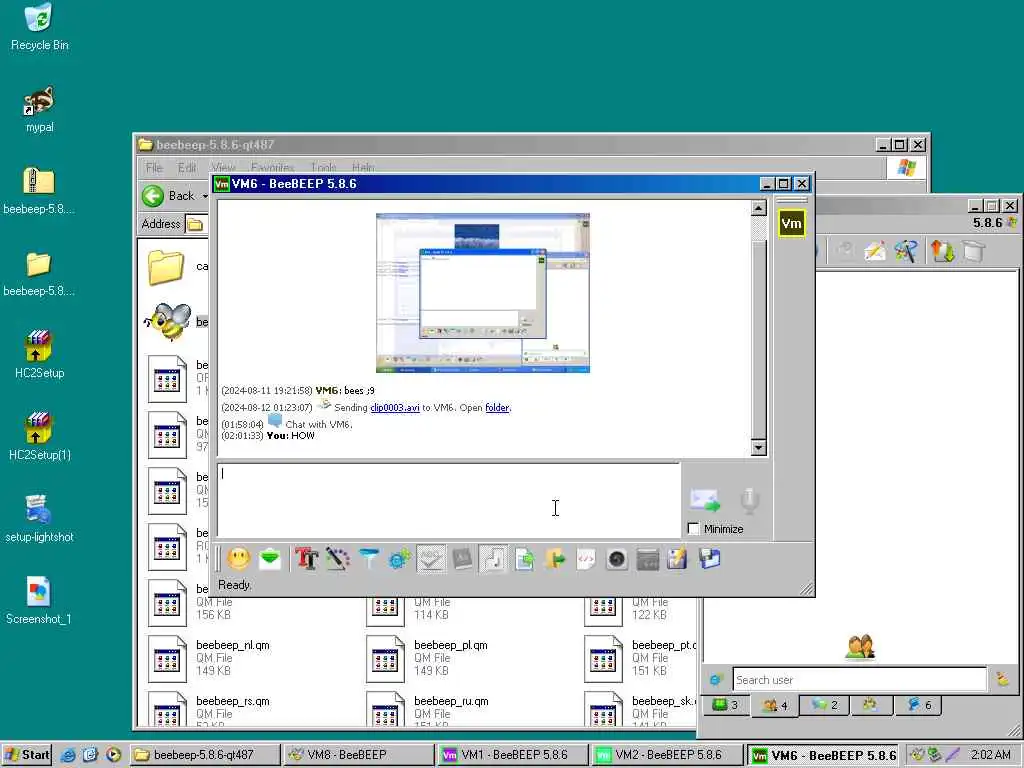
Task: Click the tools settings icon in BeeBEEP main window
Action: (x=906, y=251)
